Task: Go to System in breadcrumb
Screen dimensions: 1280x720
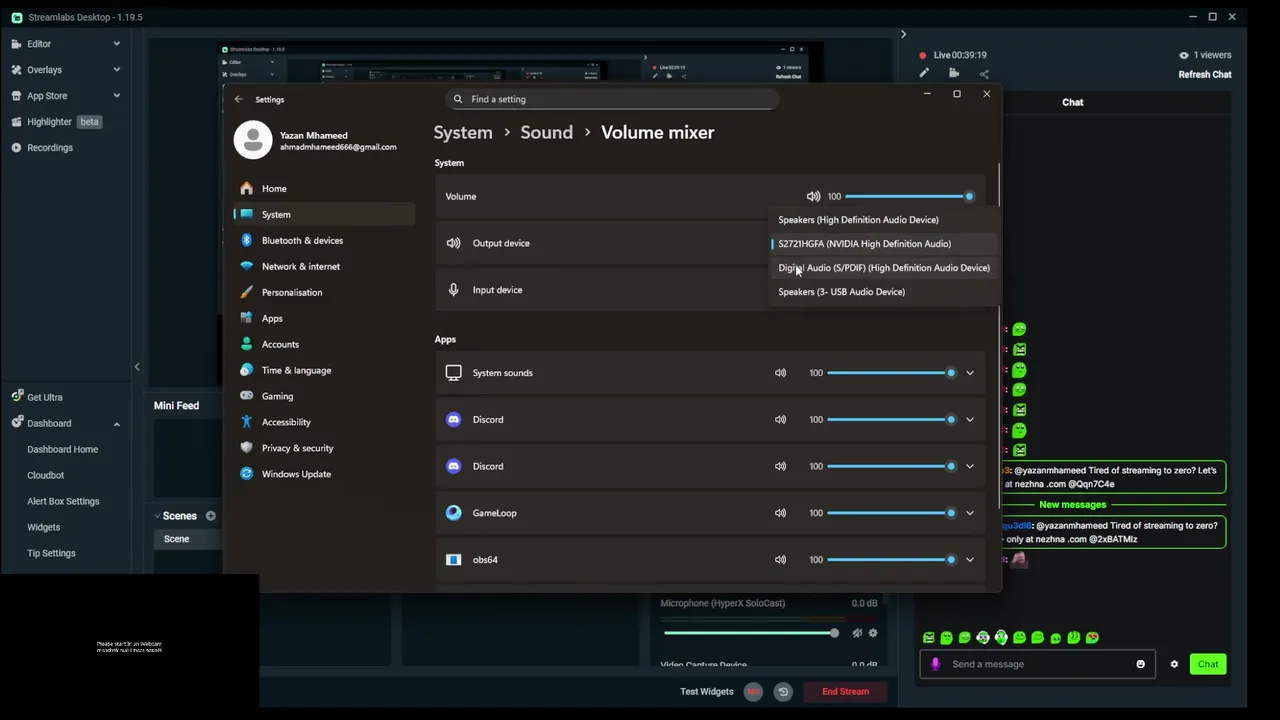Action: [463, 133]
